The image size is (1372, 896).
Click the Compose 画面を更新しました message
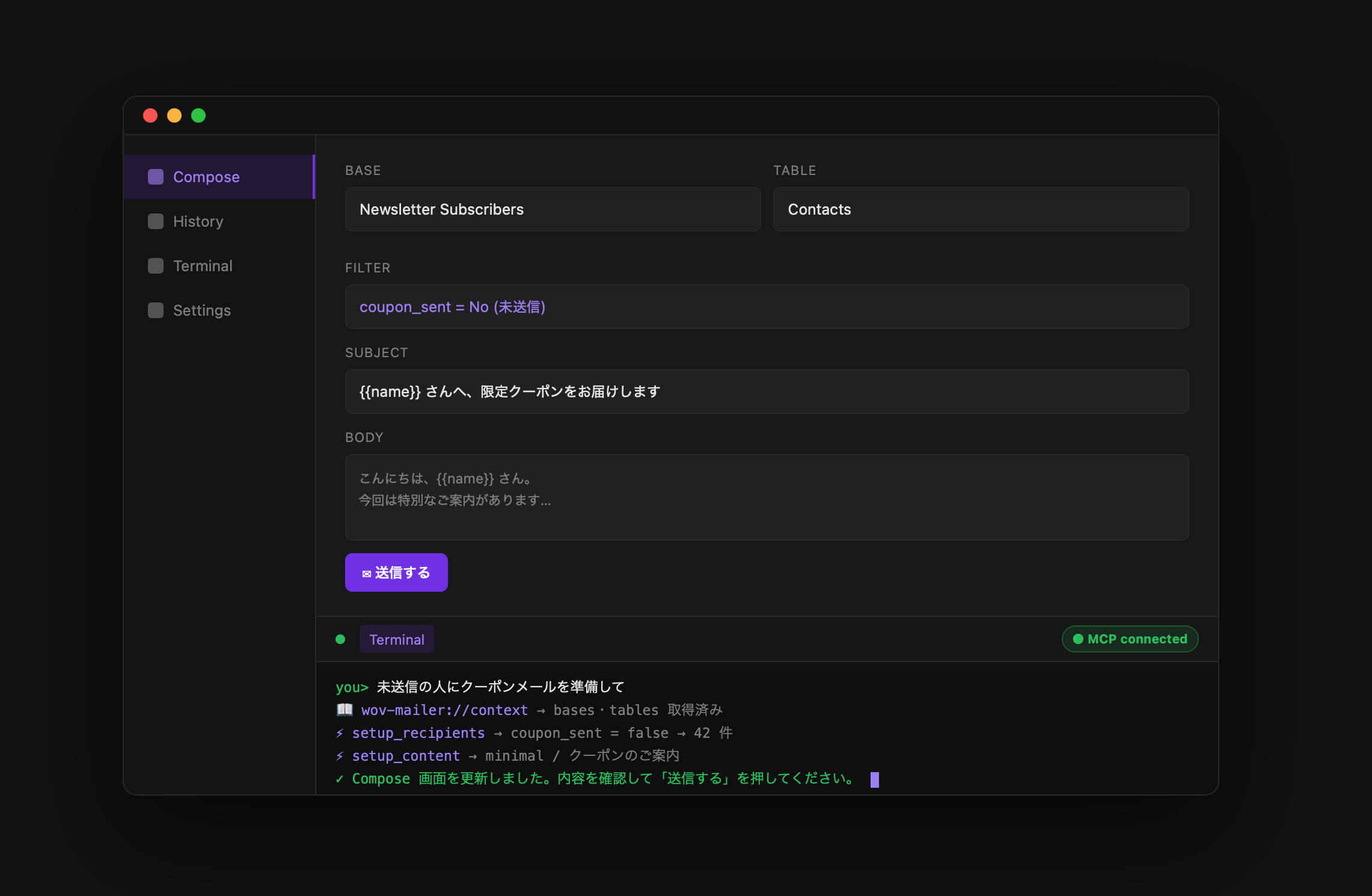pyautogui.click(x=603, y=779)
